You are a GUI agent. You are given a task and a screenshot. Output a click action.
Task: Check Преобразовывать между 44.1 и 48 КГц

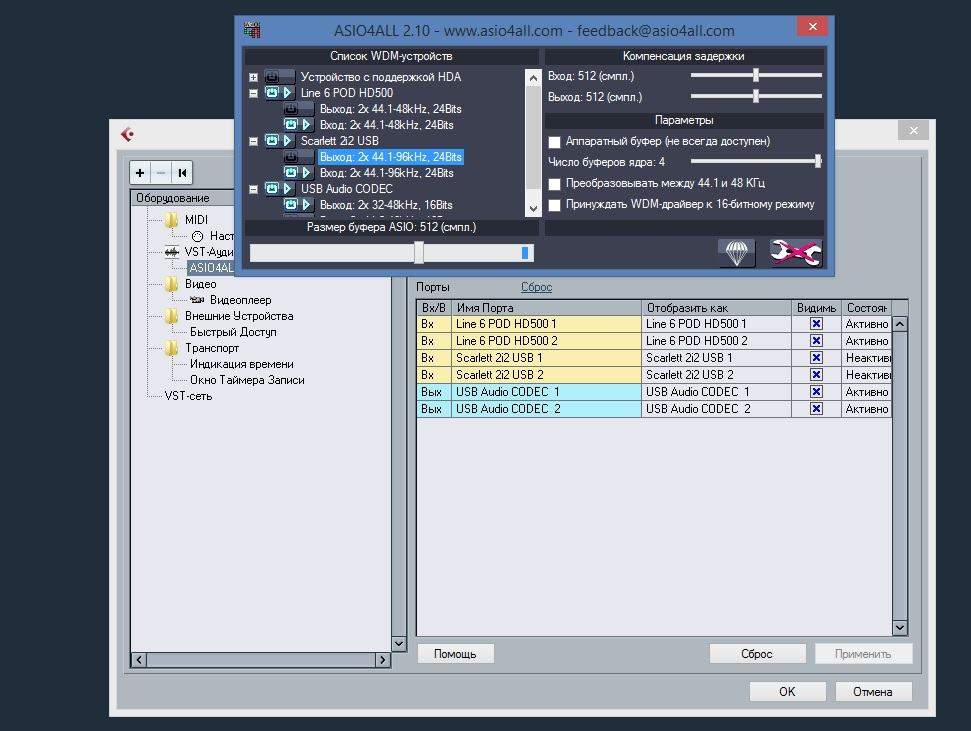(554, 184)
